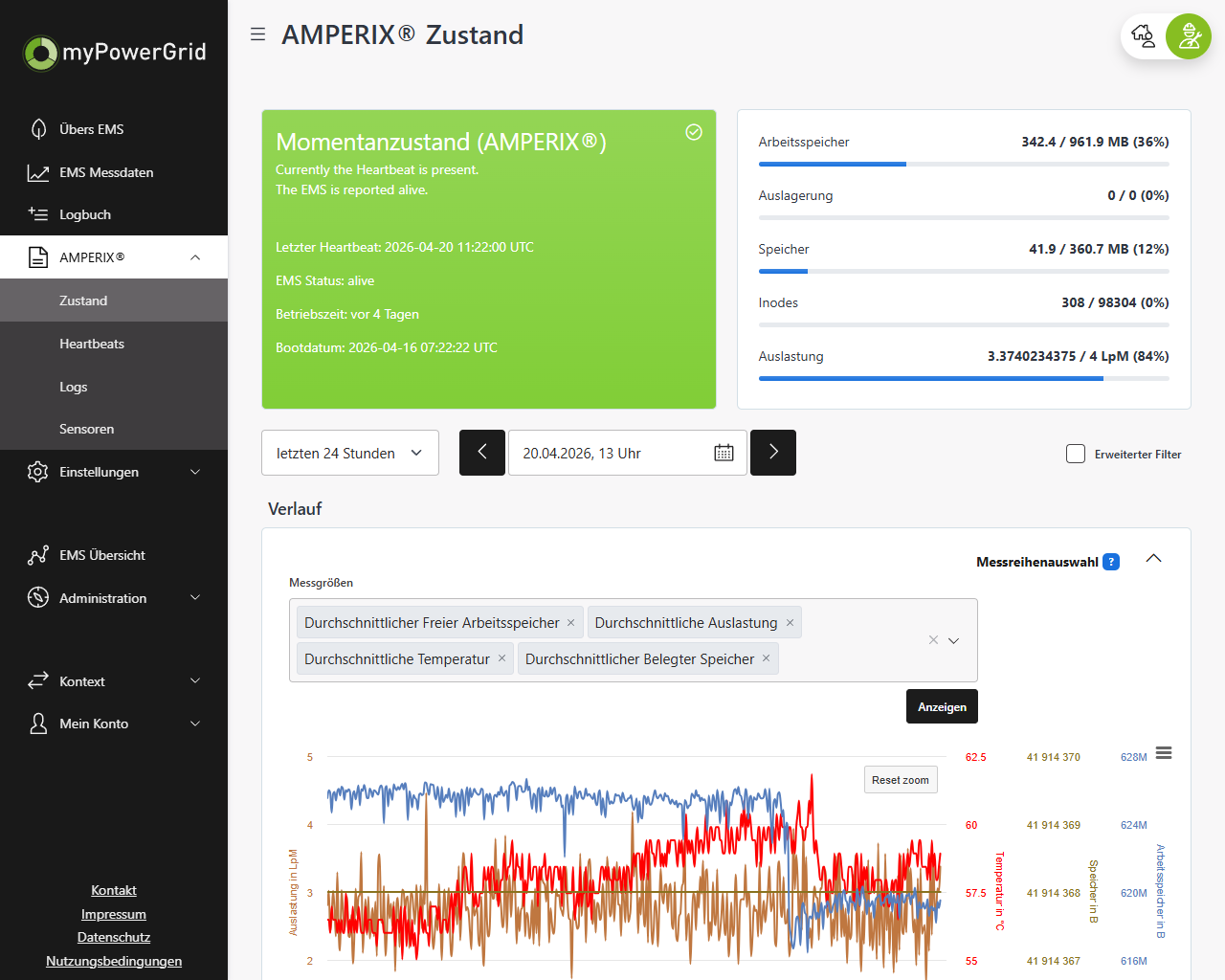
Task: Clear all selected Messgrößen
Action: click(x=933, y=640)
